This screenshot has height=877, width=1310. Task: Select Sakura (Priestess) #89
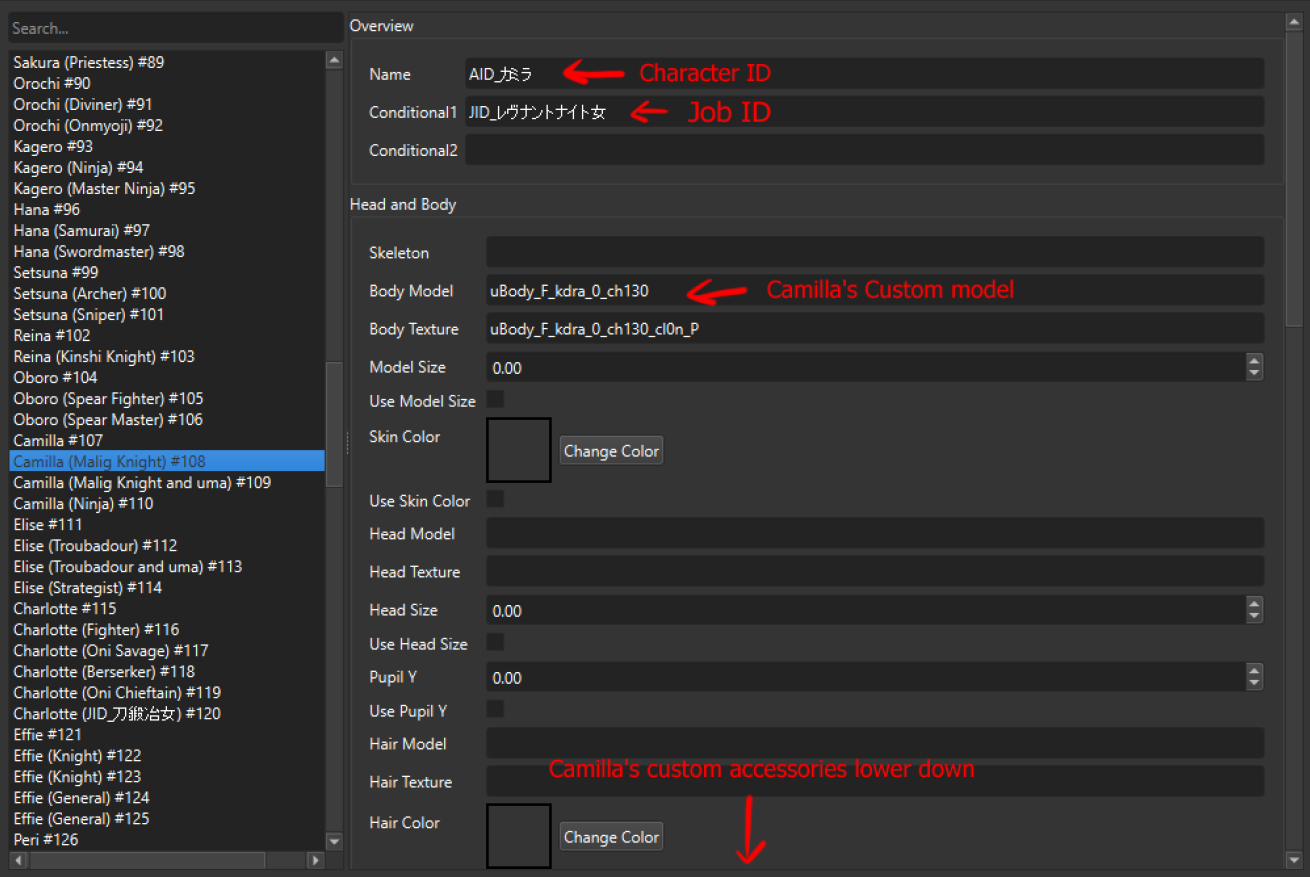(167, 62)
